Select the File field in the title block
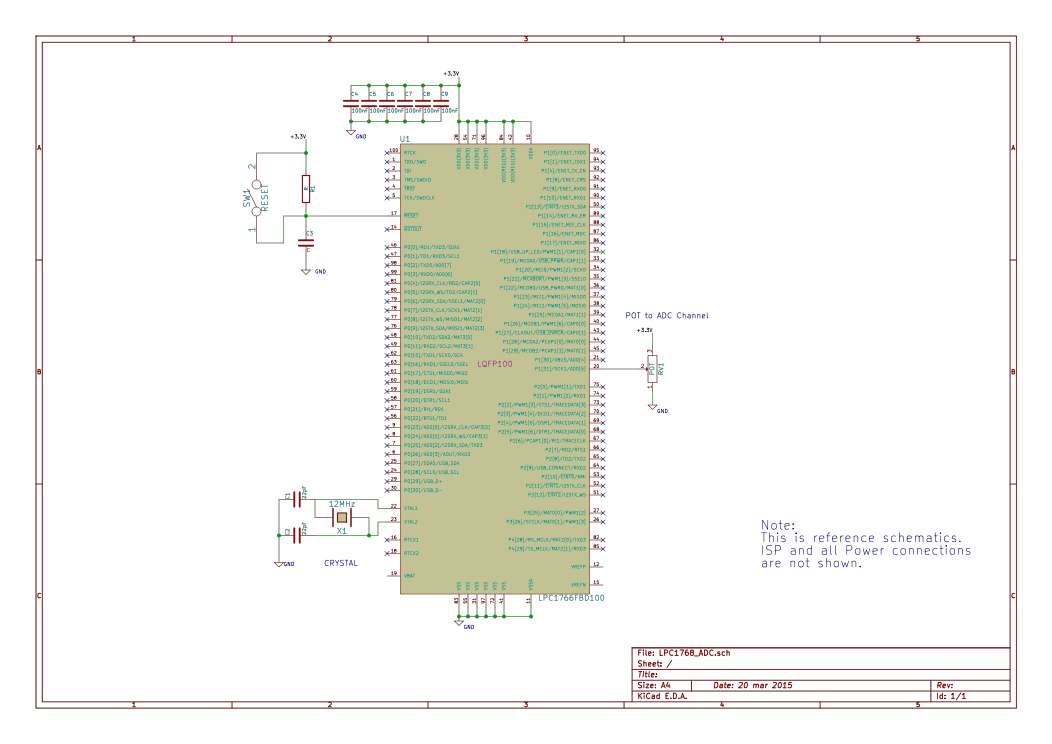The height and width of the screenshot is (744, 1052). coord(685,652)
